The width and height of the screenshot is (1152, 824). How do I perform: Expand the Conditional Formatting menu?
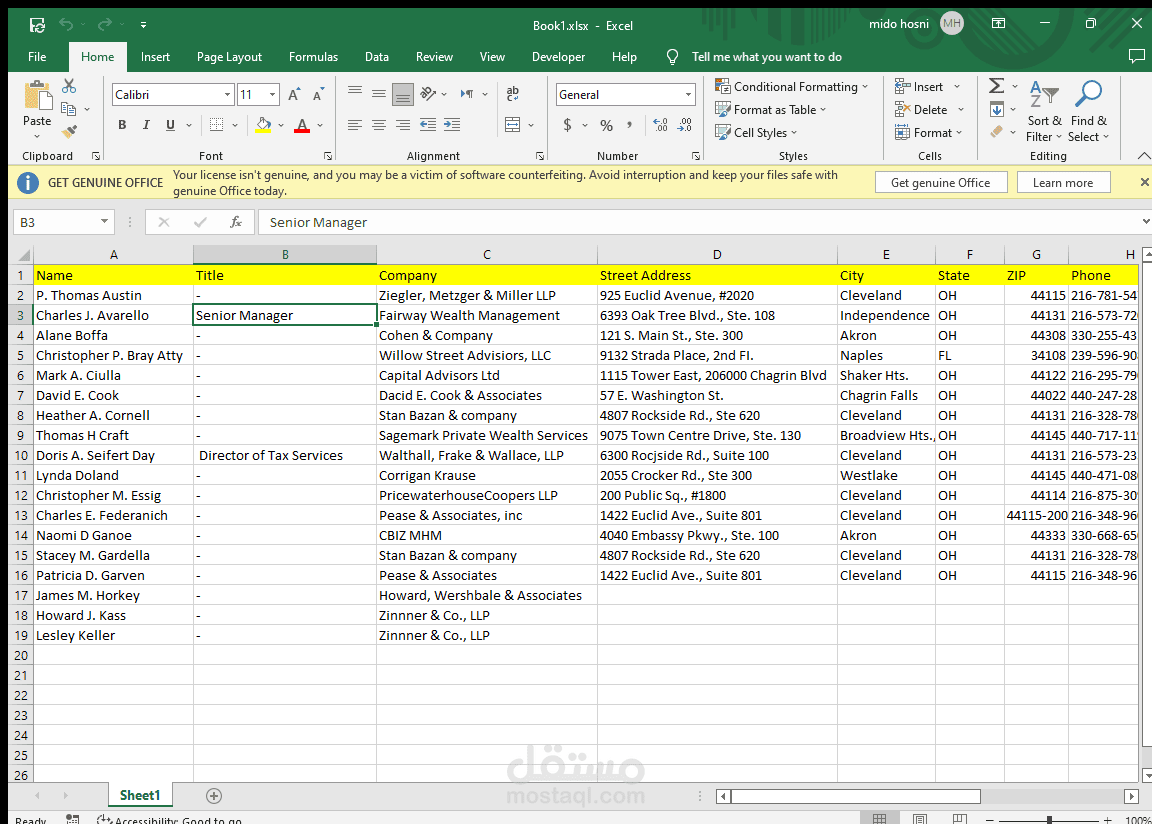pos(791,87)
